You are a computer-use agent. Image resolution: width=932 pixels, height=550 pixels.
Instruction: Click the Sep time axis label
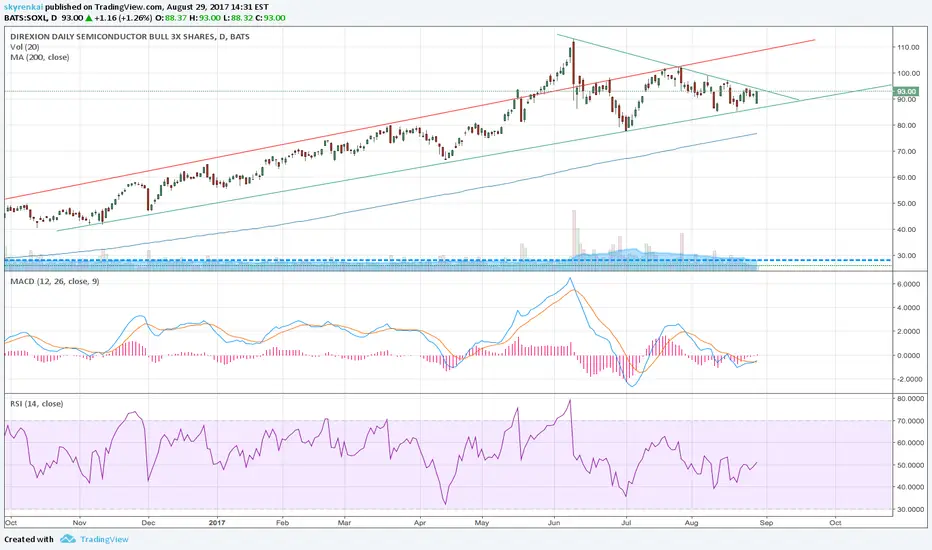(766, 523)
